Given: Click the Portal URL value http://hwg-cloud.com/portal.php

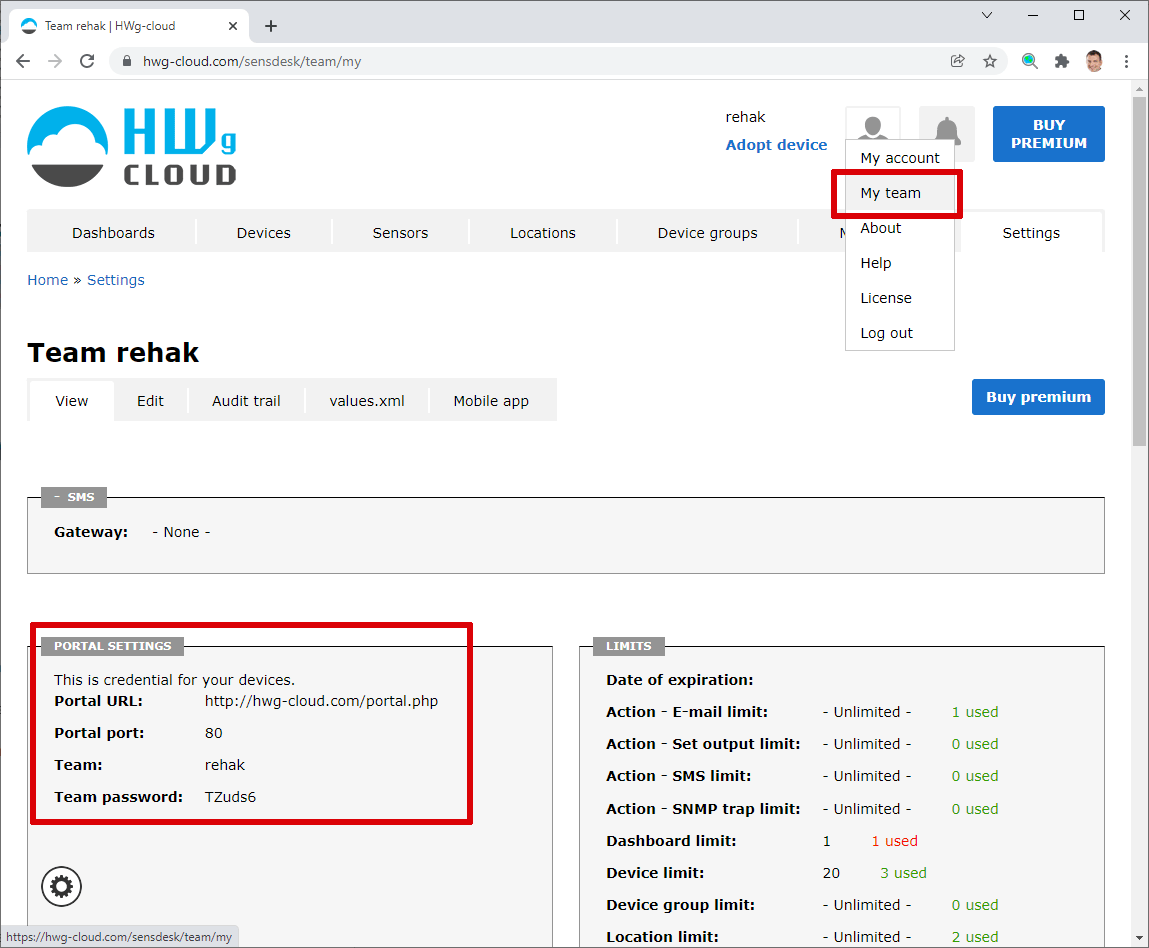Looking at the screenshot, I should pyautogui.click(x=321, y=701).
